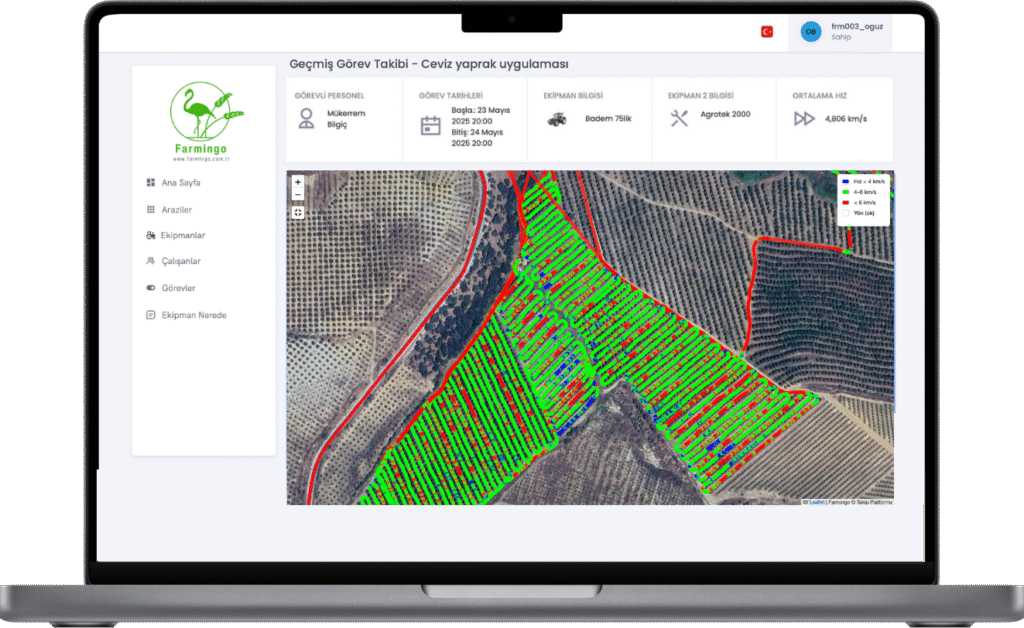Open the Görevler menu item
This screenshot has height=628, width=1024.
click(180, 288)
